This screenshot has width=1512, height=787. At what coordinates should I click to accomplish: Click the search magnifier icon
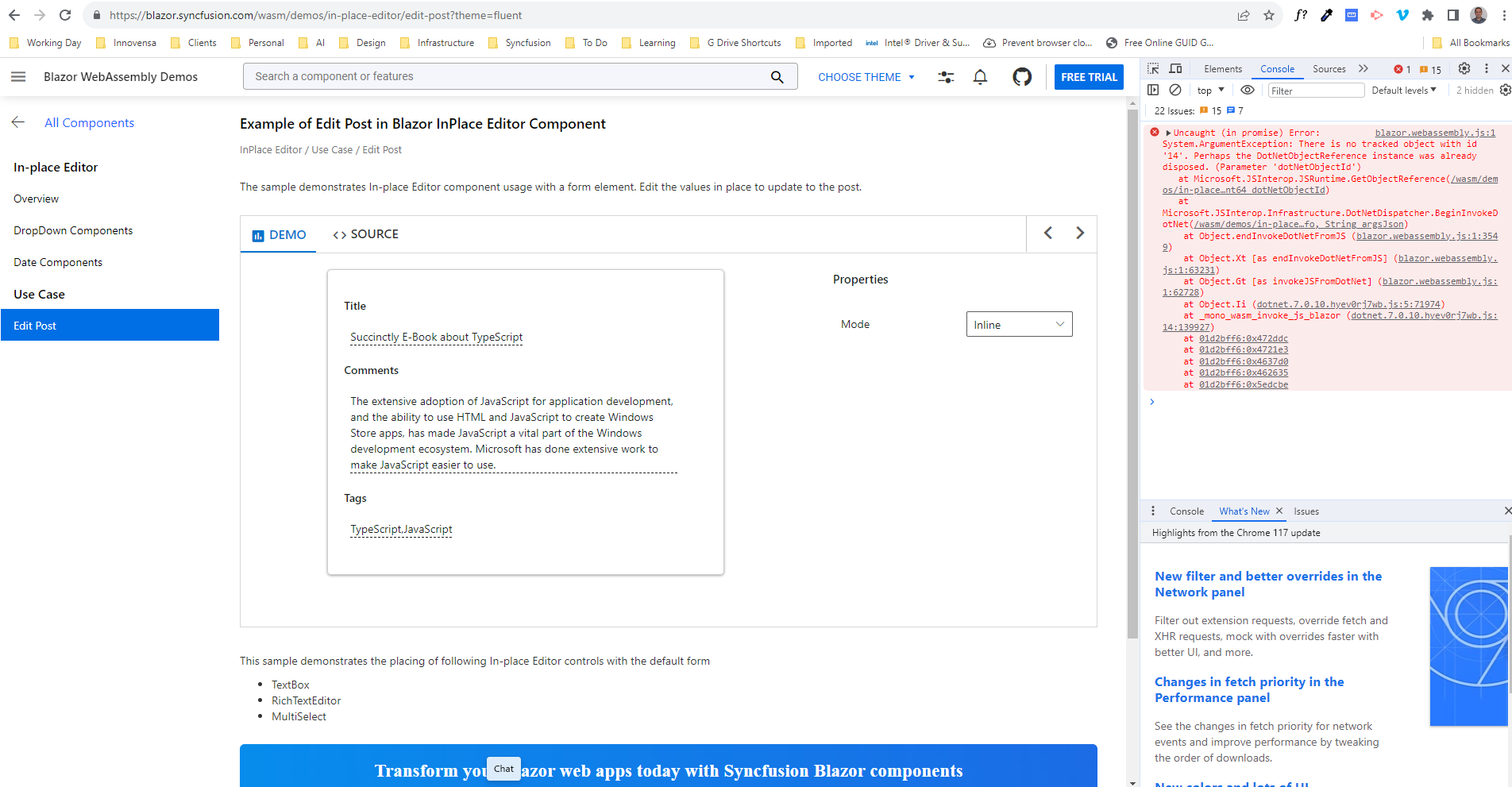[x=777, y=77]
